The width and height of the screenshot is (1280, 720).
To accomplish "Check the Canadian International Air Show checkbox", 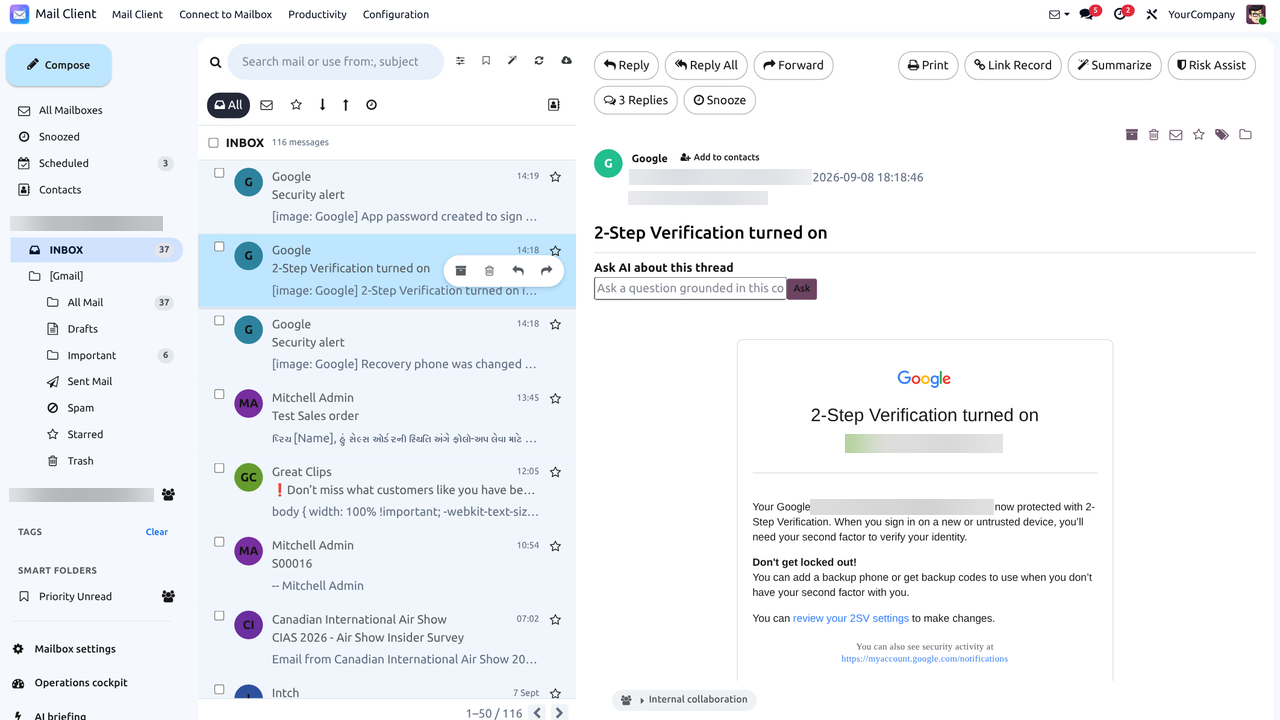I will [x=219, y=616].
